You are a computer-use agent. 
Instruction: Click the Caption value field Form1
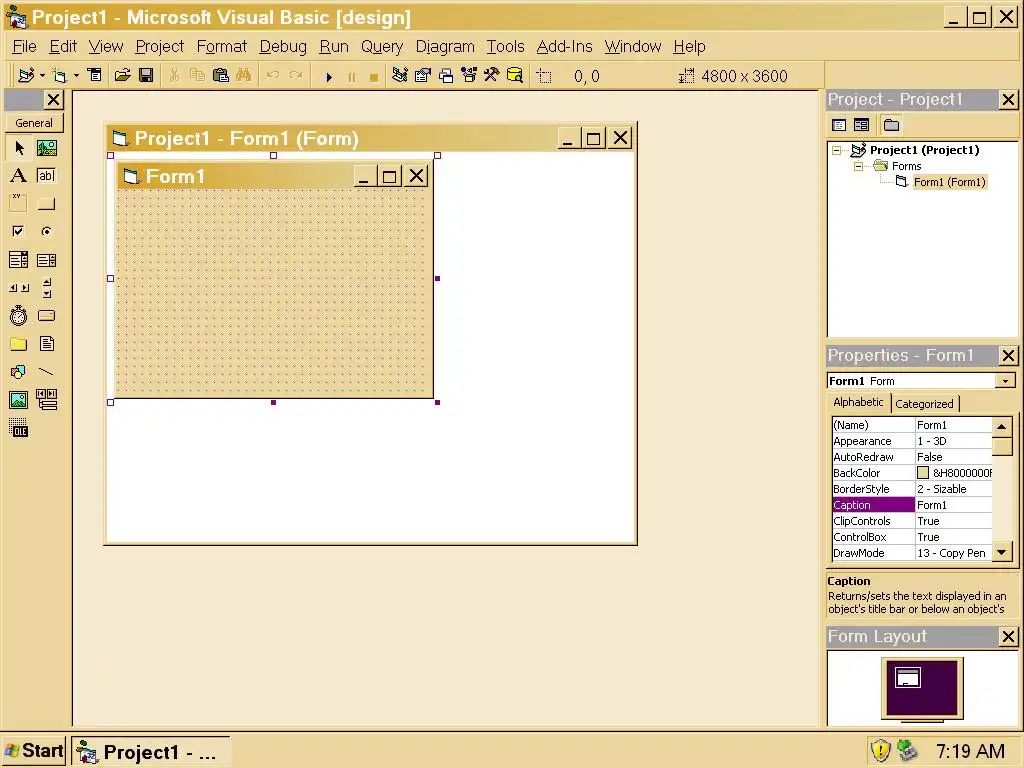coord(953,505)
